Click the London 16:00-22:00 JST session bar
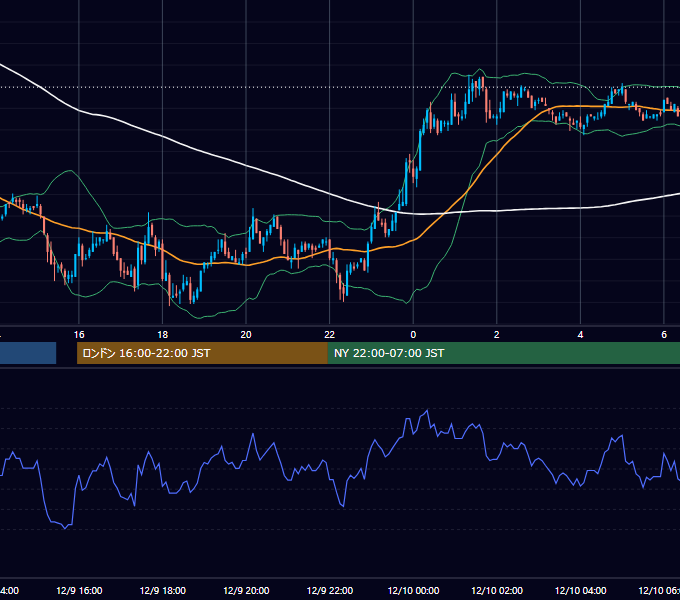This screenshot has width=680, height=600. point(202,353)
